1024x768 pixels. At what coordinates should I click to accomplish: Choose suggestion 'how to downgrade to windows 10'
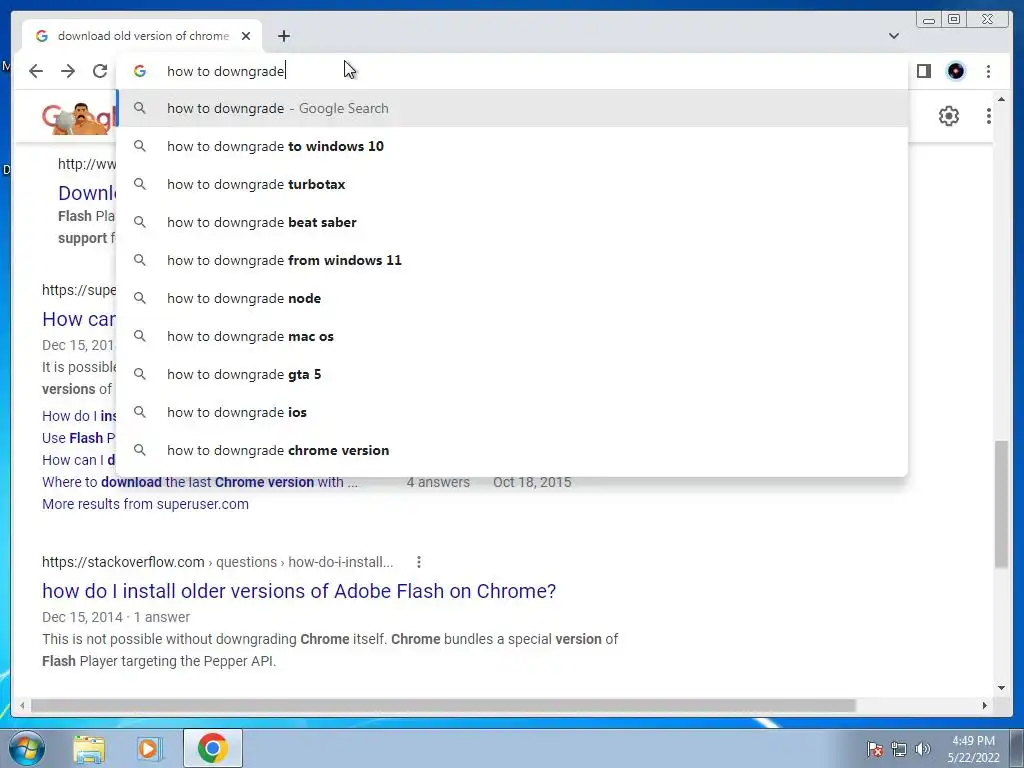tap(512, 146)
